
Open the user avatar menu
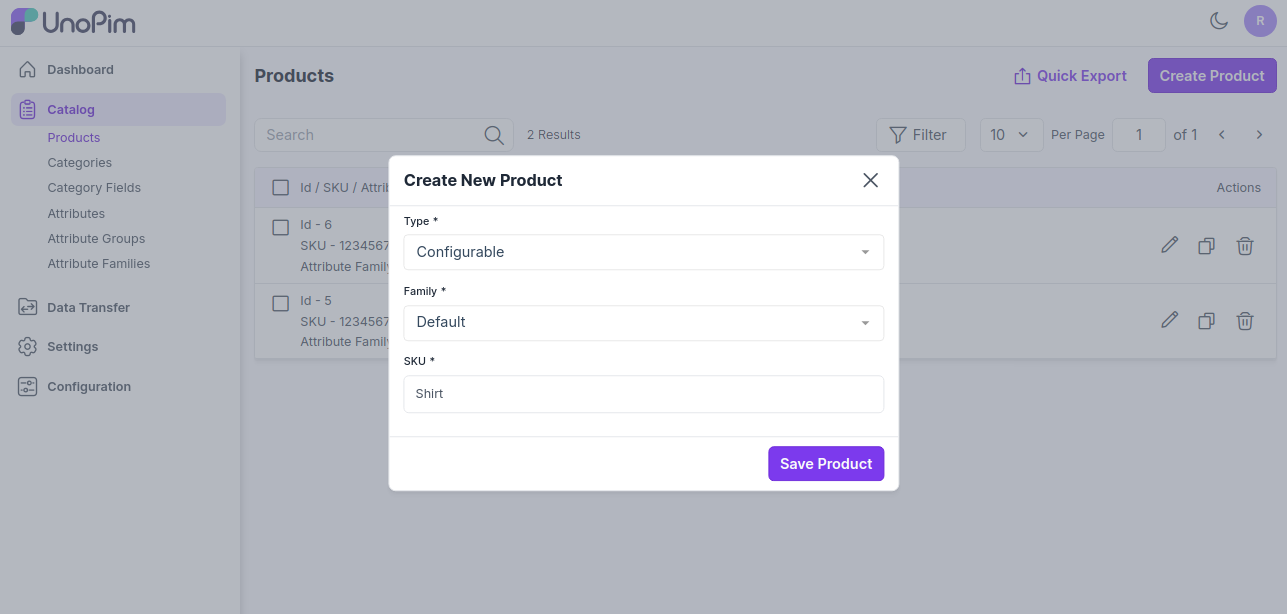[1259, 21]
